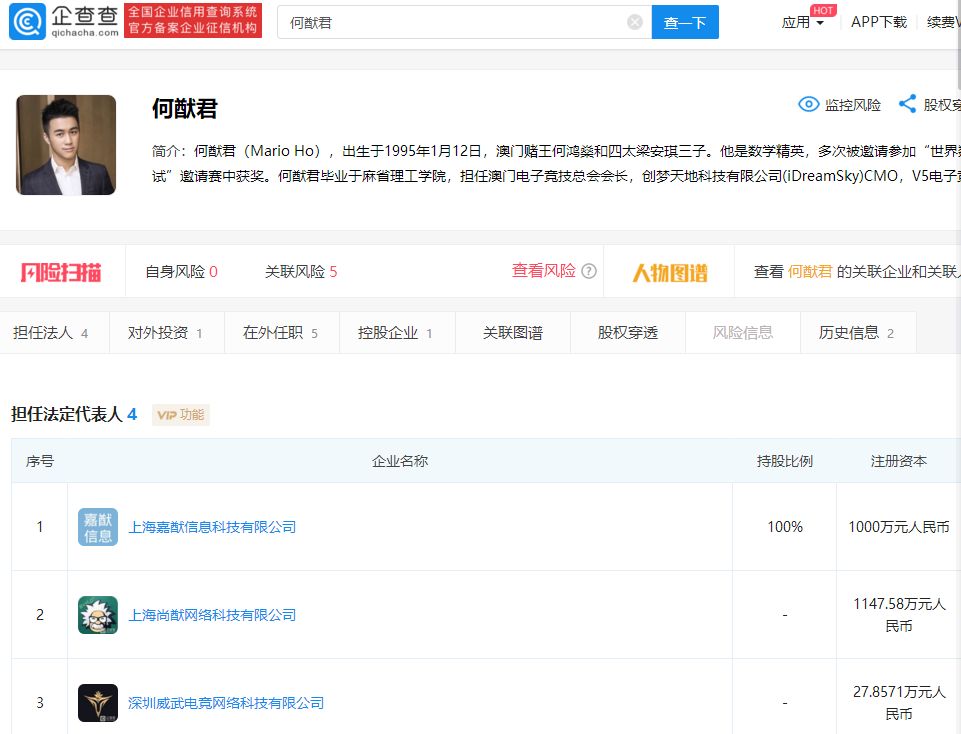The width and height of the screenshot is (961, 734).
Task: Click the Qichacha logo icon
Action: tap(28, 21)
